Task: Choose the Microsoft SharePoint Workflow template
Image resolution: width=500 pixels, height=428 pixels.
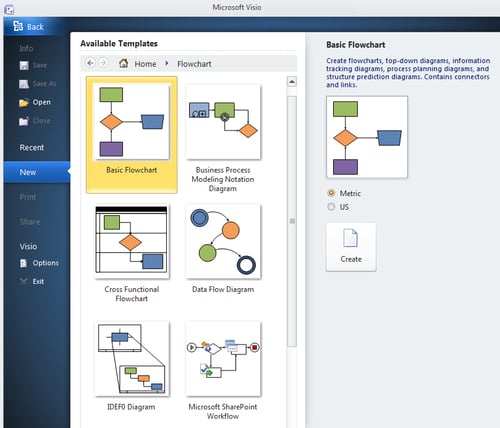Action: click(223, 371)
